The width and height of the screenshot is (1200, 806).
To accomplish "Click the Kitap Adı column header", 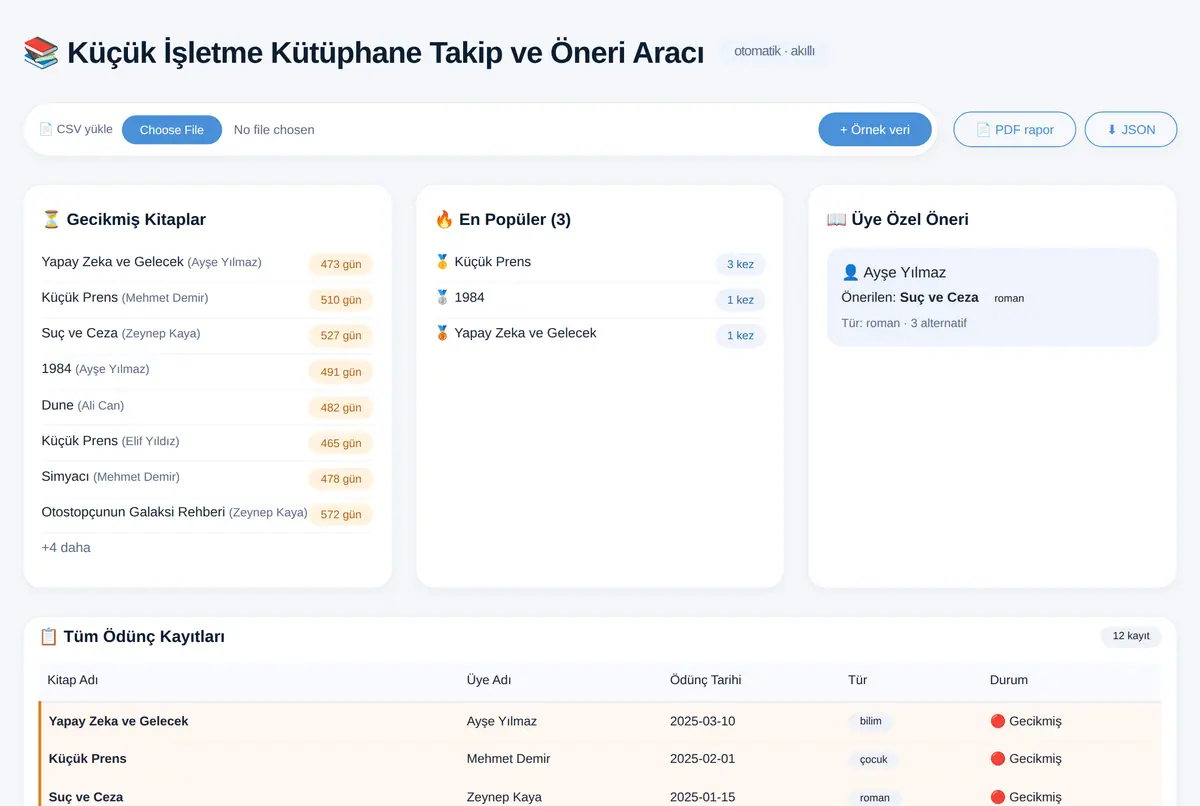I will coord(73,680).
